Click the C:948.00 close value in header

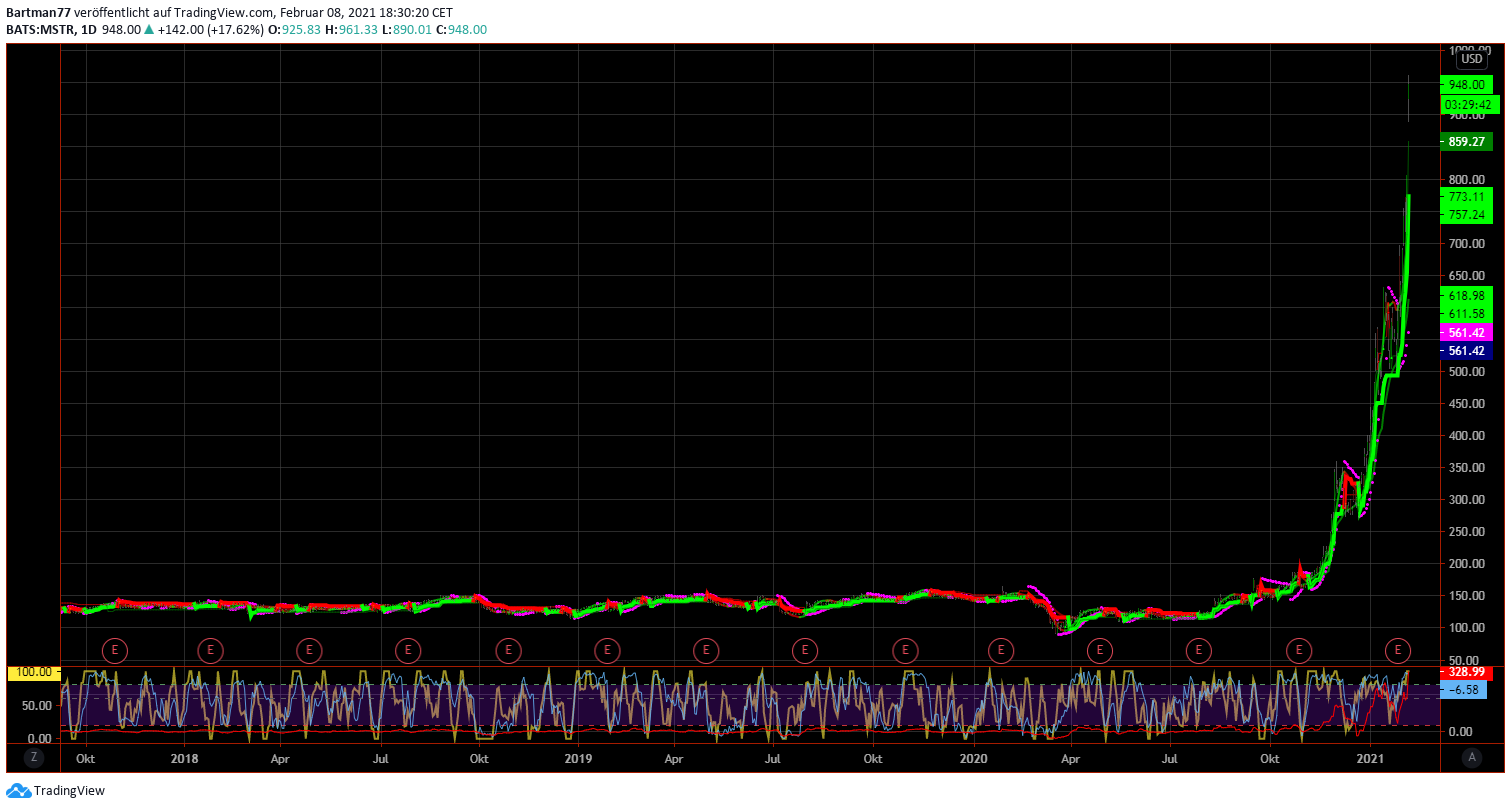point(462,30)
